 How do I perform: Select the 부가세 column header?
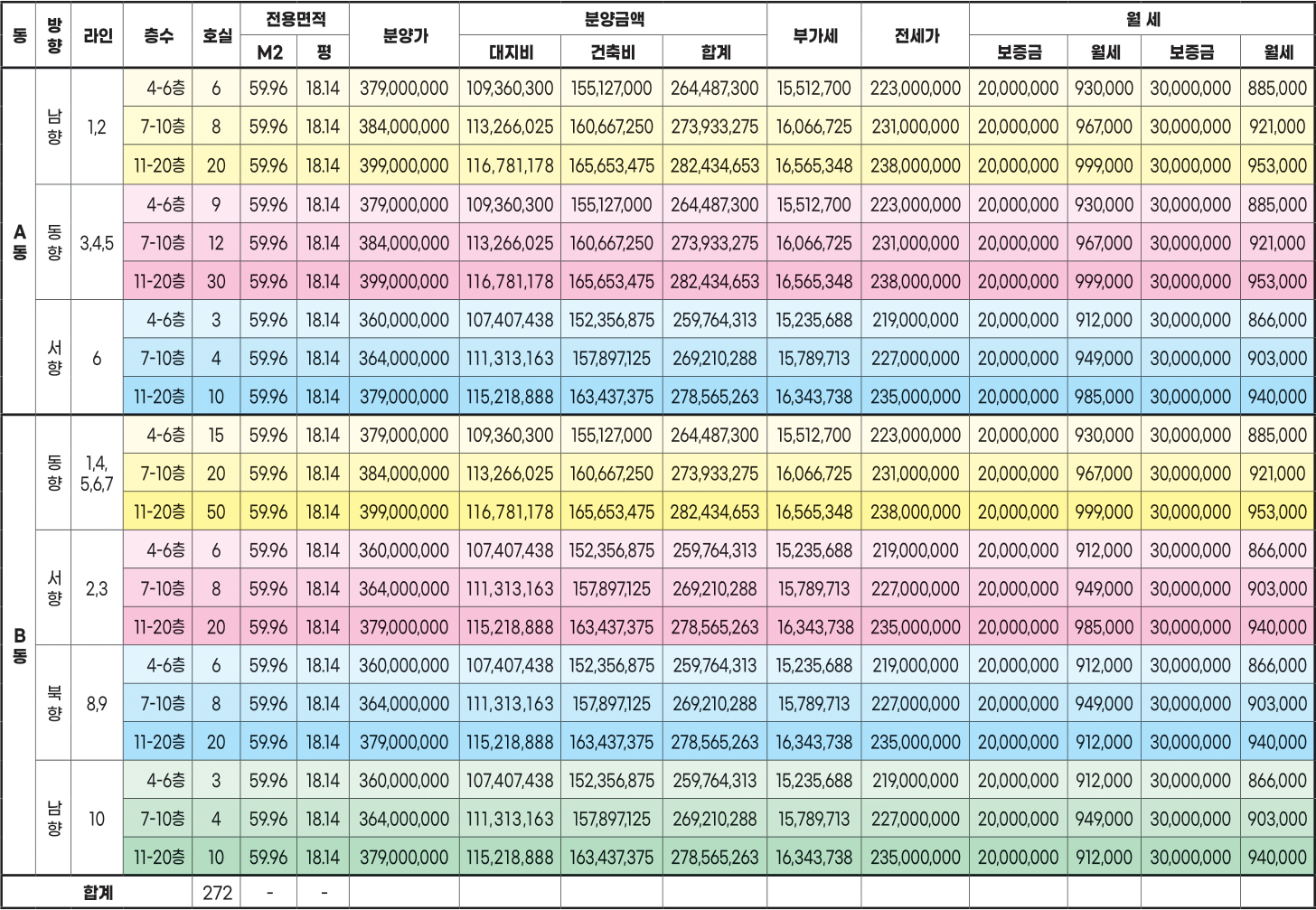tap(813, 35)
